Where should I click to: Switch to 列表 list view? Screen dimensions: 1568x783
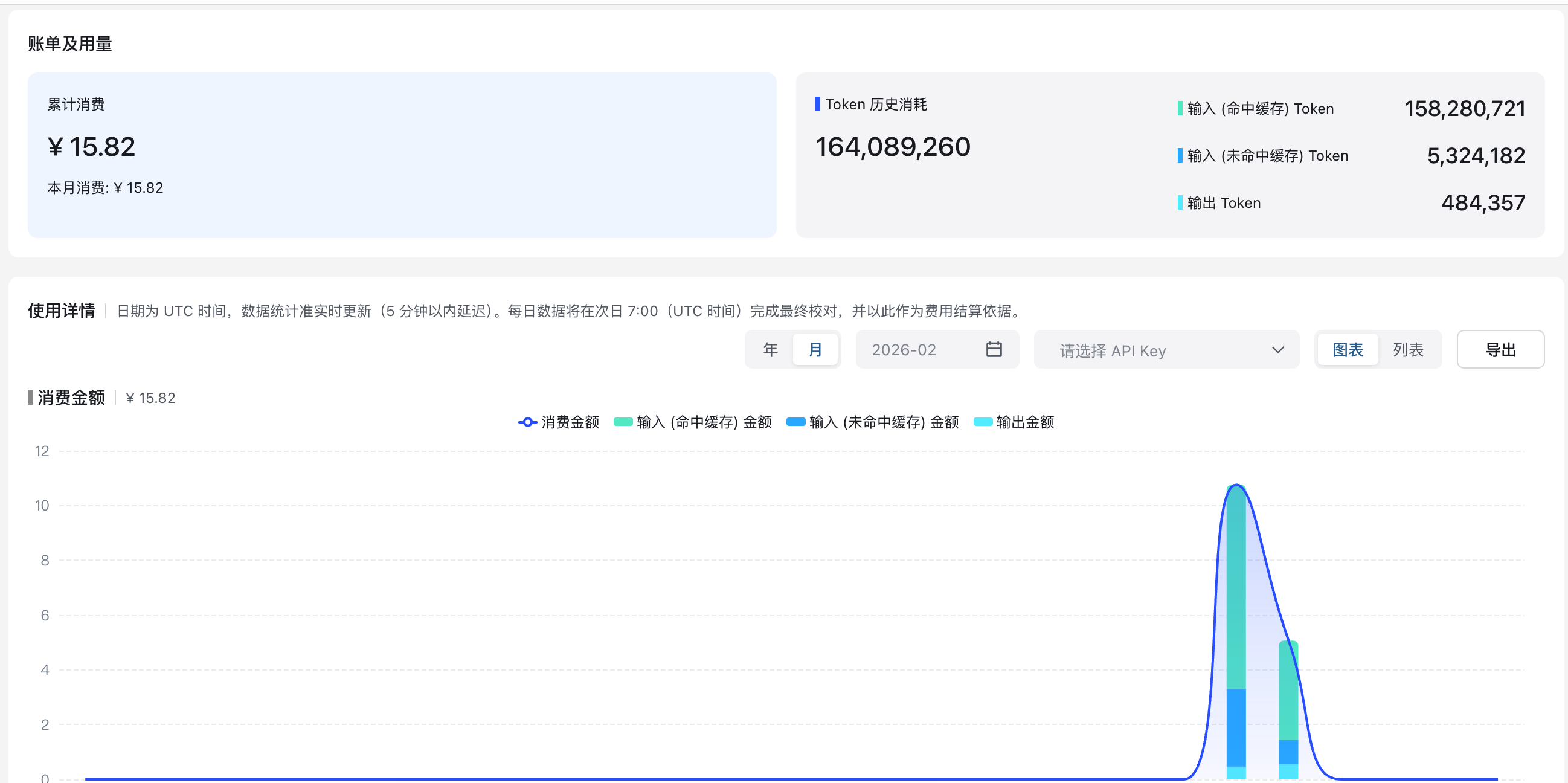[x=1407, y=349]
